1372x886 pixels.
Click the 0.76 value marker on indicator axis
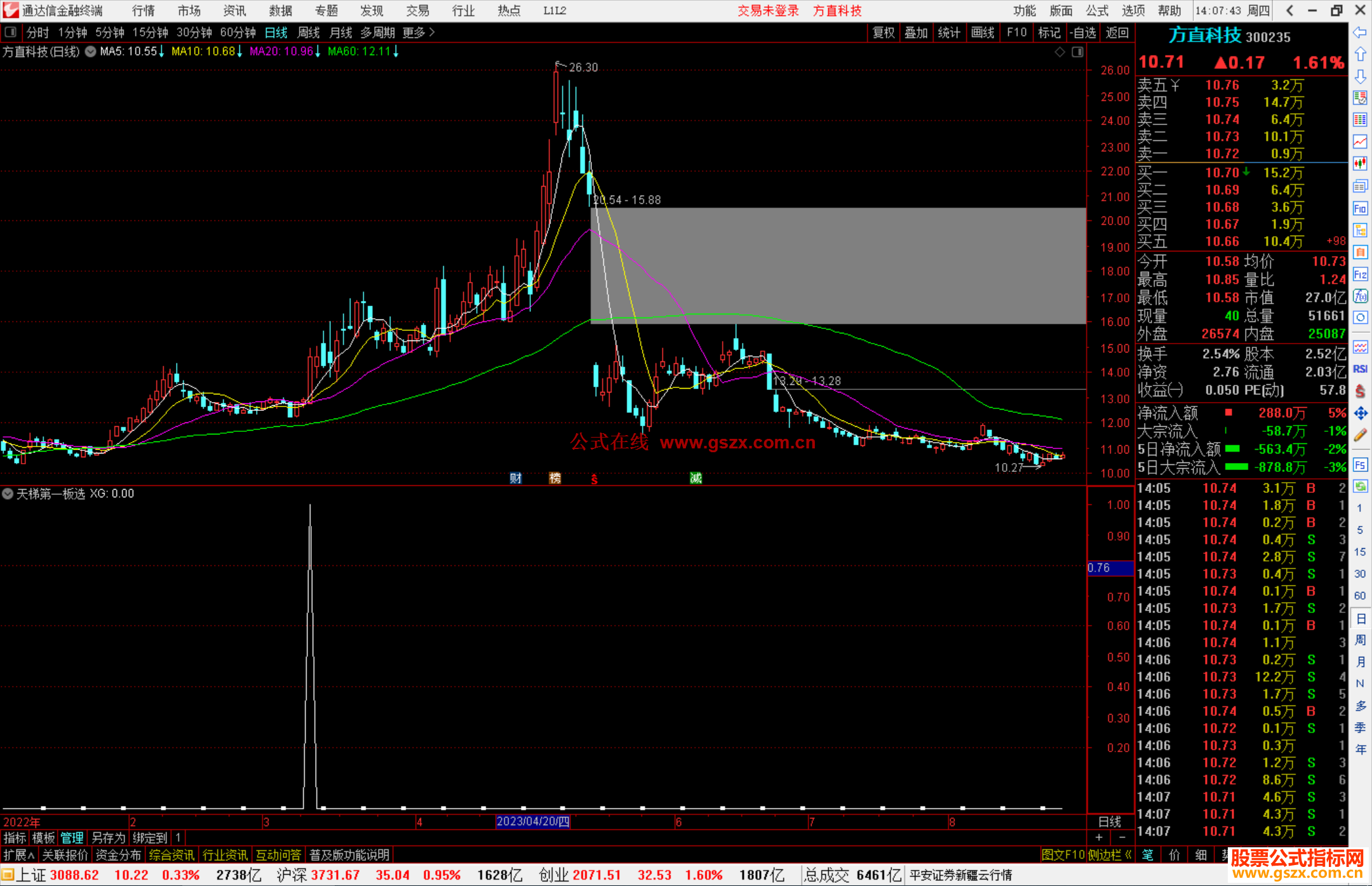pyautogui.click(x=1110, y=568)
